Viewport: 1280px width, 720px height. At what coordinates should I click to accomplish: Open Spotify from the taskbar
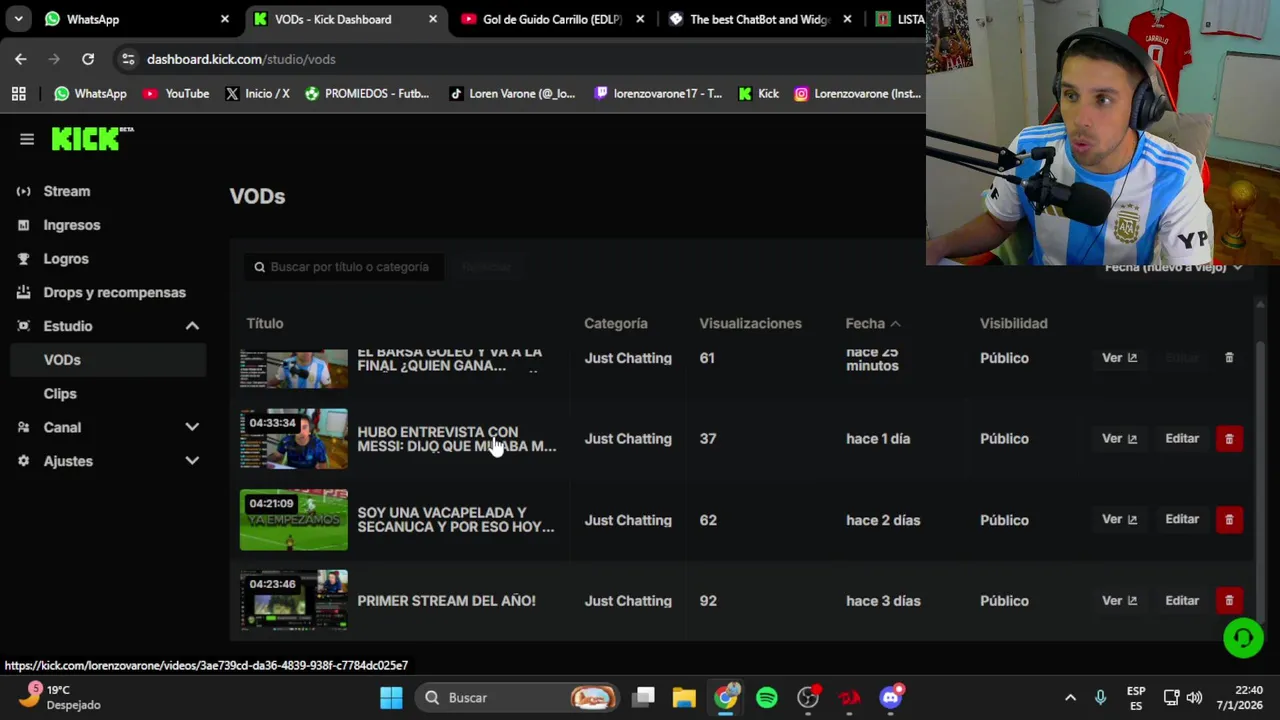[767, 697]
